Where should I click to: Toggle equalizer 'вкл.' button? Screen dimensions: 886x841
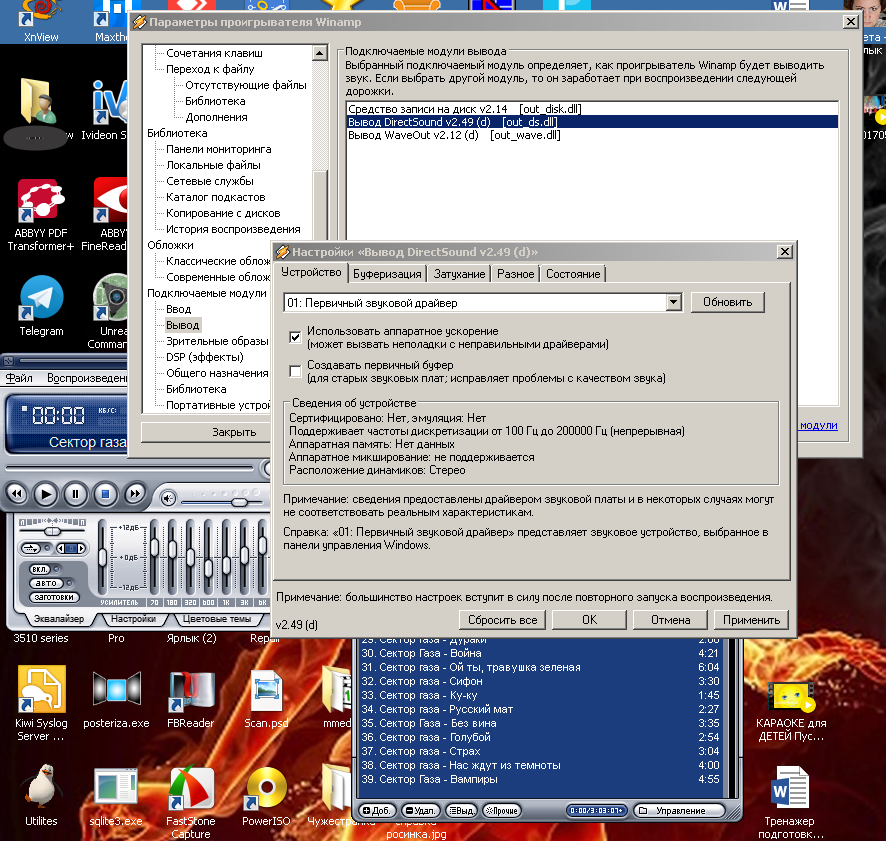(x=40, y=569)
